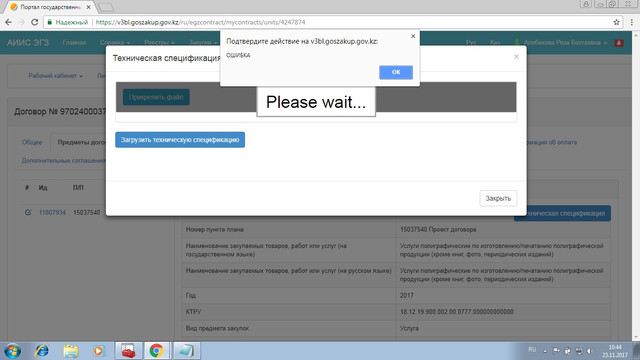Click the Услуга value text

[409, 328]
